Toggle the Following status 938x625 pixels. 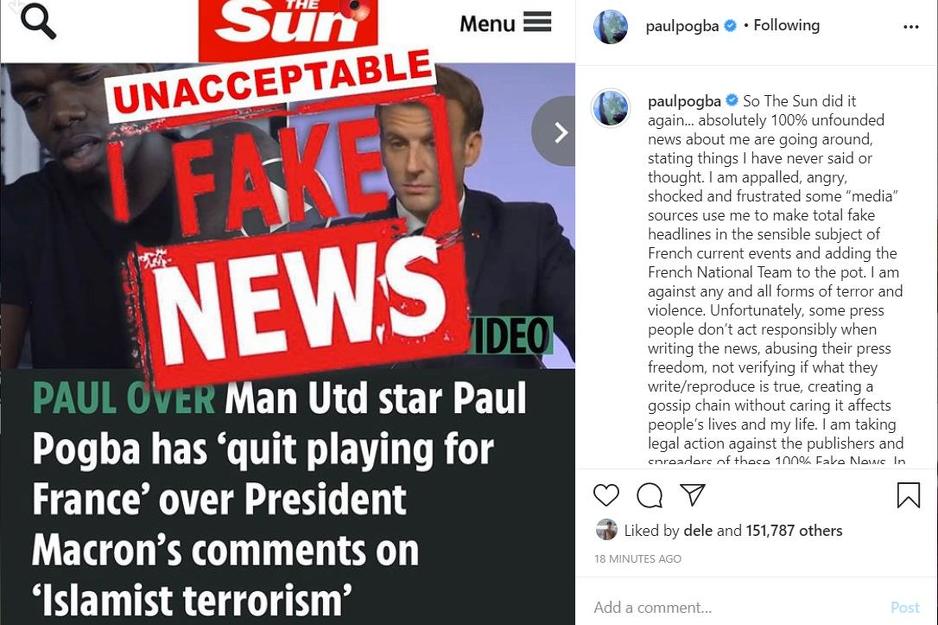786,26
